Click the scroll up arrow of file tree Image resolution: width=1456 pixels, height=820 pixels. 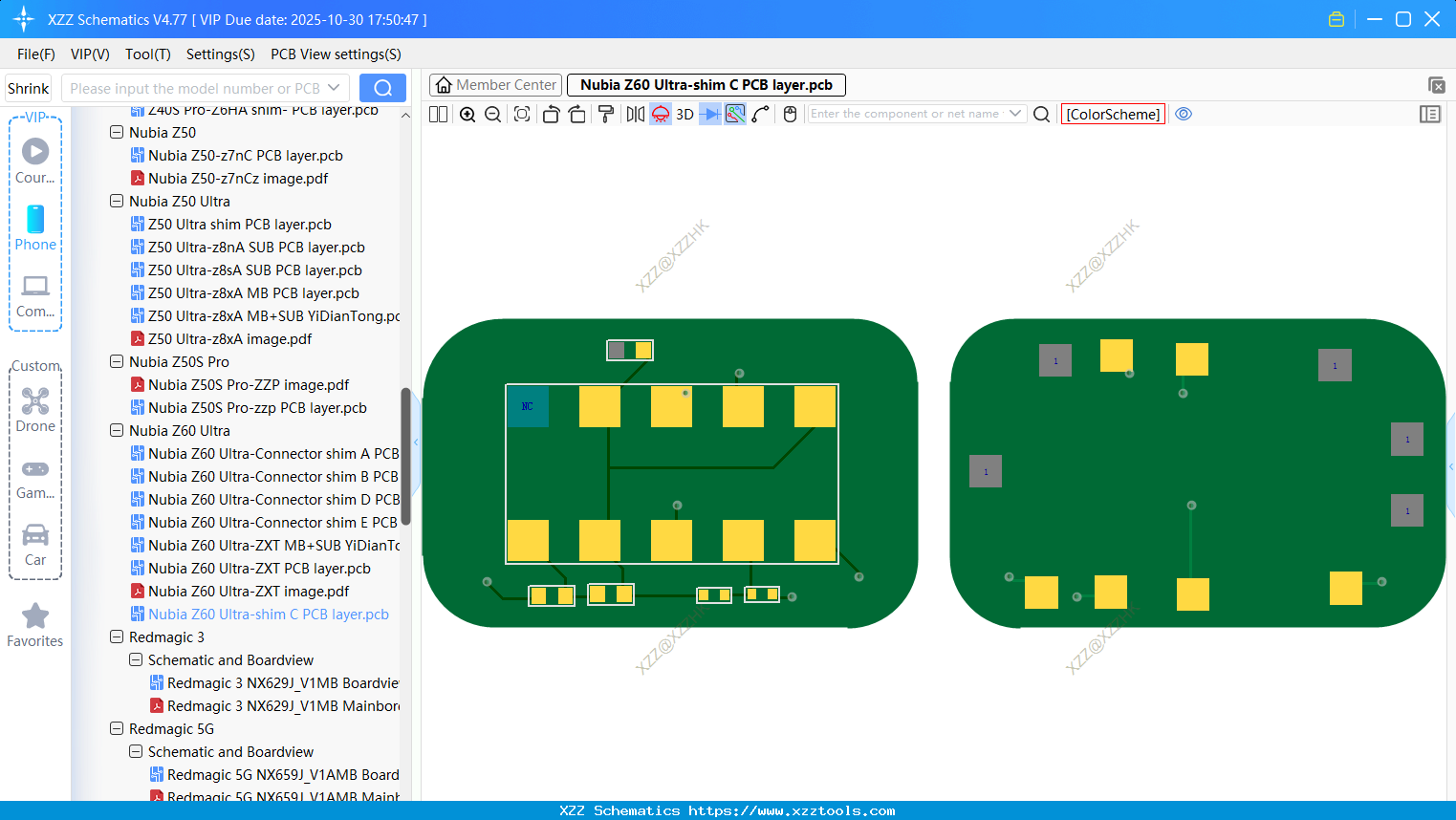pos(405,116)
